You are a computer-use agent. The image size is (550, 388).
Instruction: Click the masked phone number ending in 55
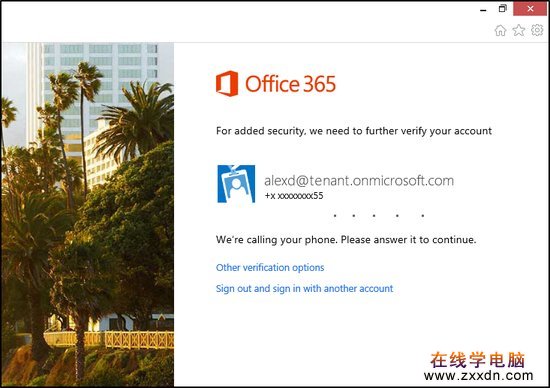point(294,196)
